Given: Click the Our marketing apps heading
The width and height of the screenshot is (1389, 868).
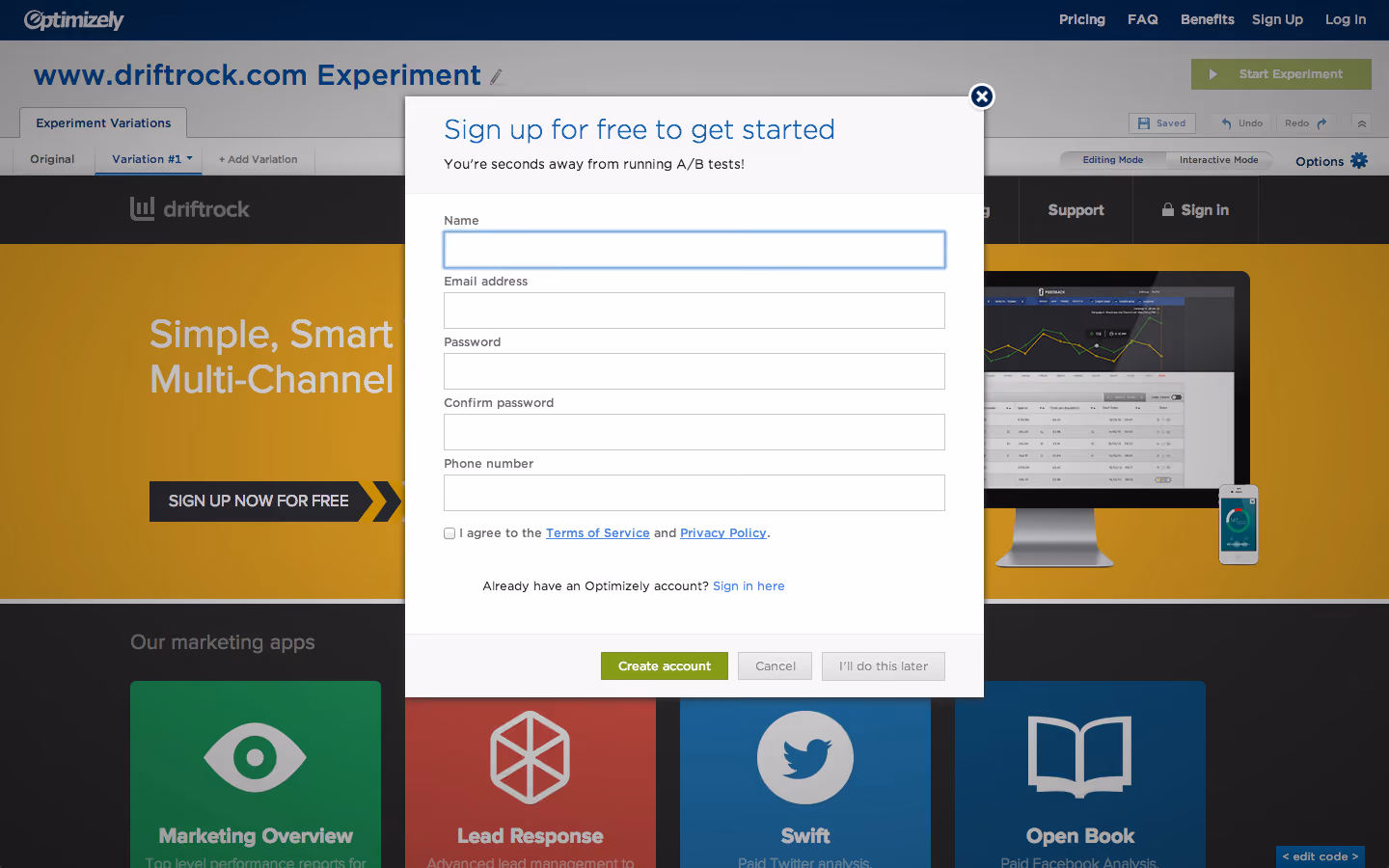Looking at the screenshot, I should coord(223,642).
